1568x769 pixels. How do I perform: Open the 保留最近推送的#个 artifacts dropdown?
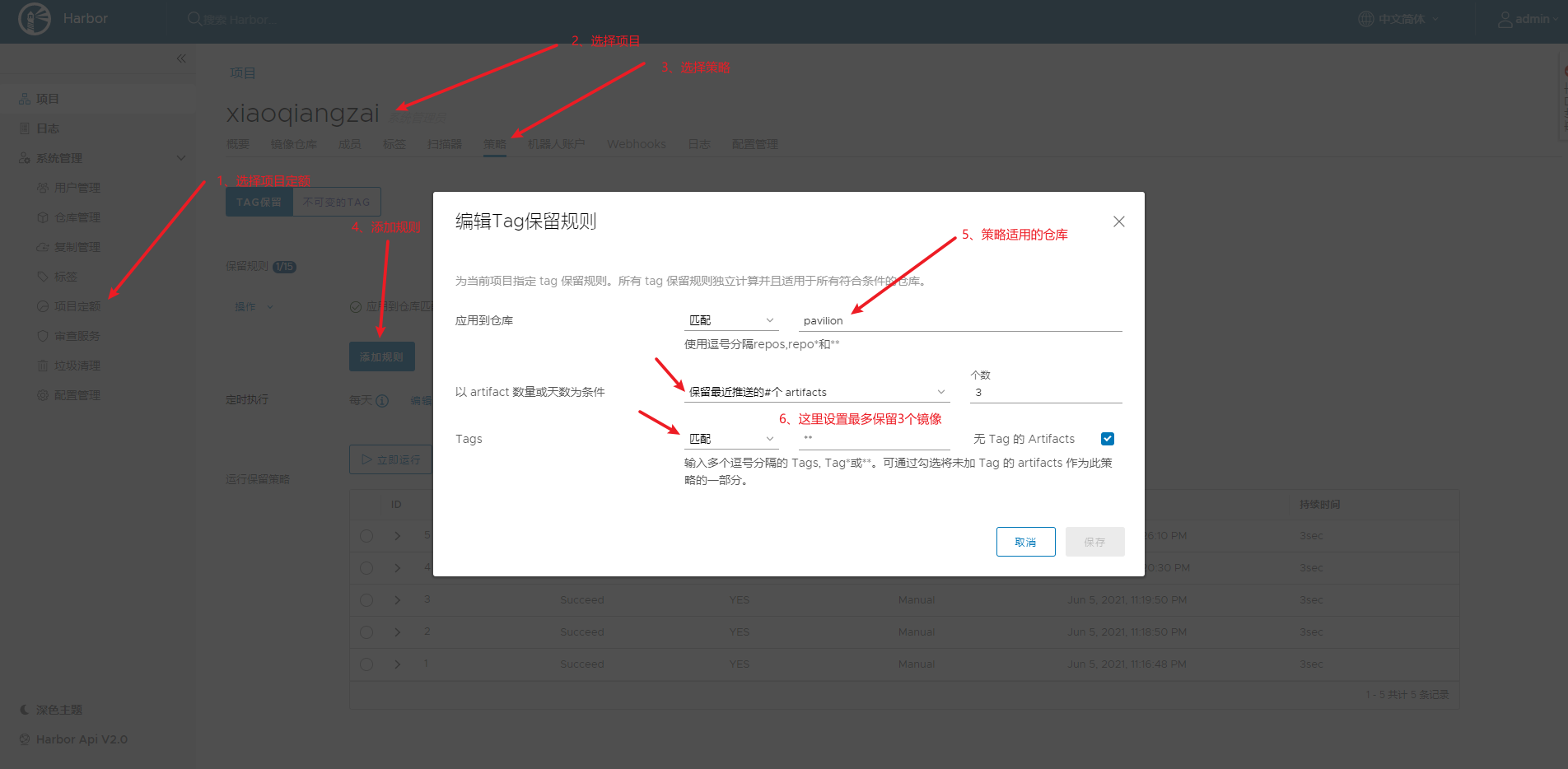(x=817, y=392)
